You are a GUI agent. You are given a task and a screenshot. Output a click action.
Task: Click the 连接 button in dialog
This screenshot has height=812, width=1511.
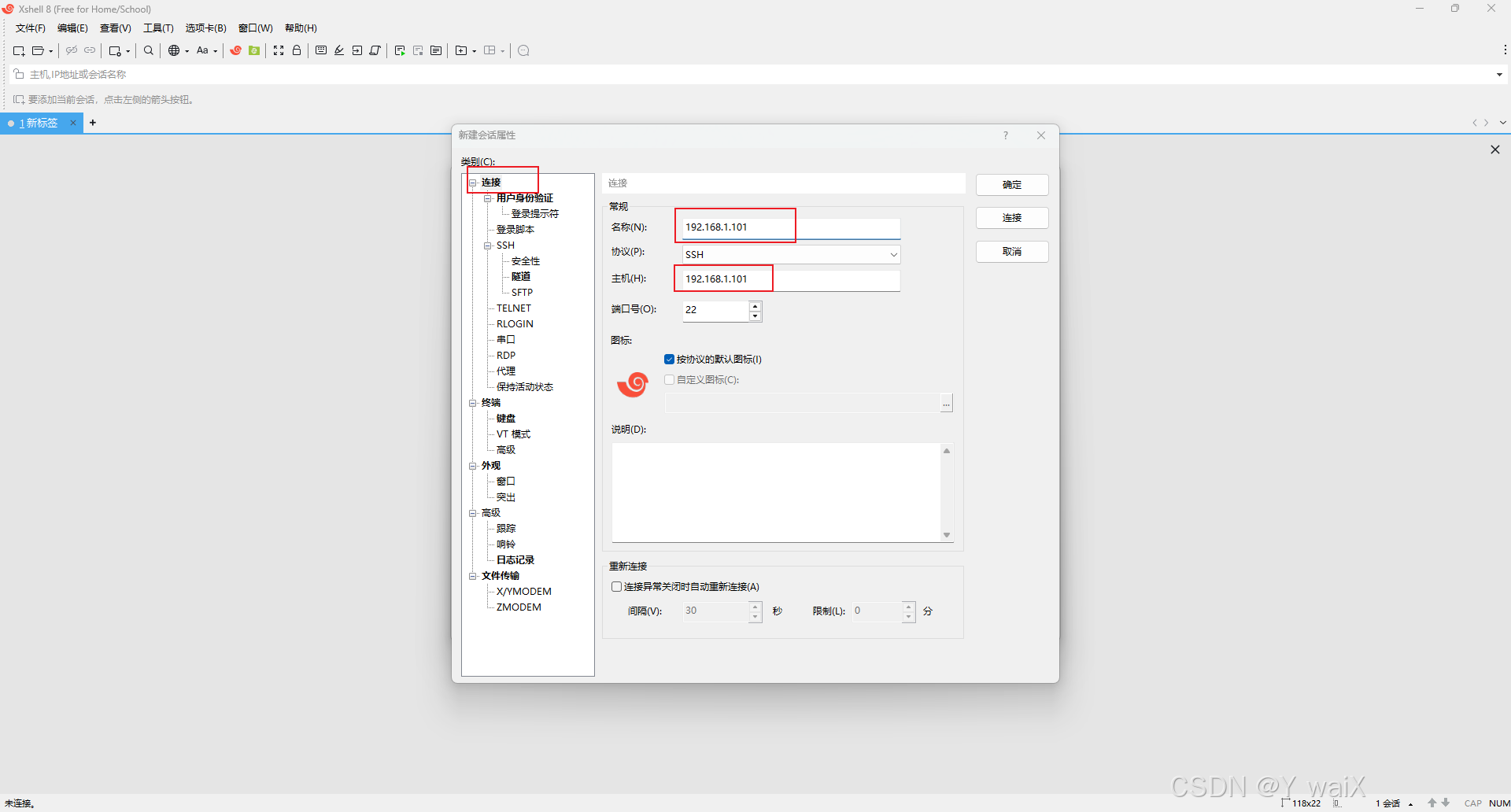pyautogui.click(x=1012, y=218)
